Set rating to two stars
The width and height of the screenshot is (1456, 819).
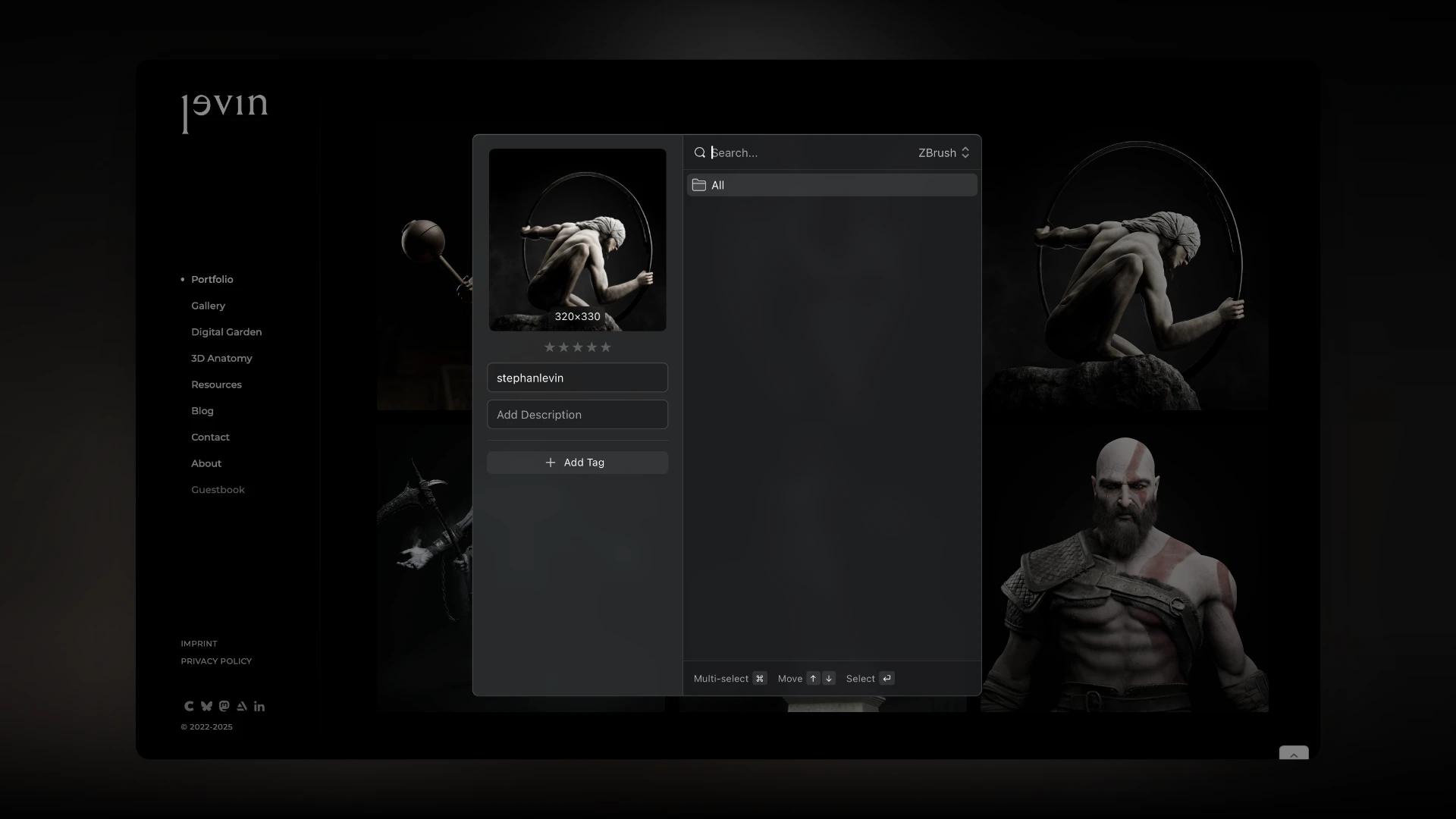563,347
